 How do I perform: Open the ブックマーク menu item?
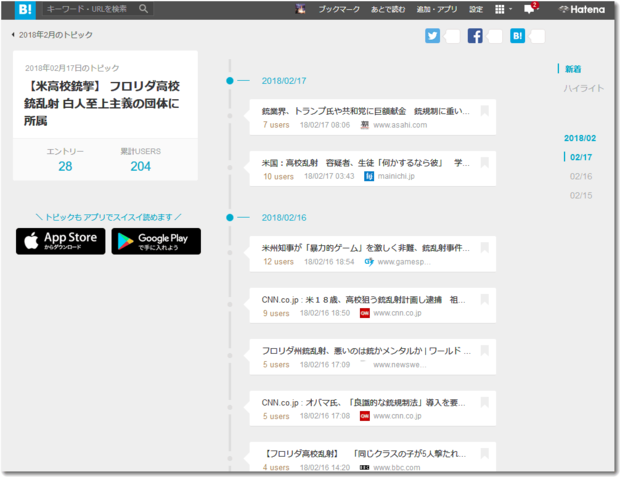click(x=339, y=9)
